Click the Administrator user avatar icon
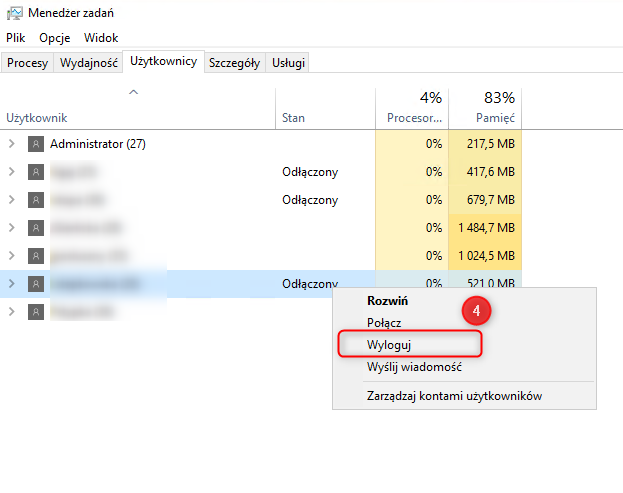Viewport: 623px width, 493px height. coord(36,144)
